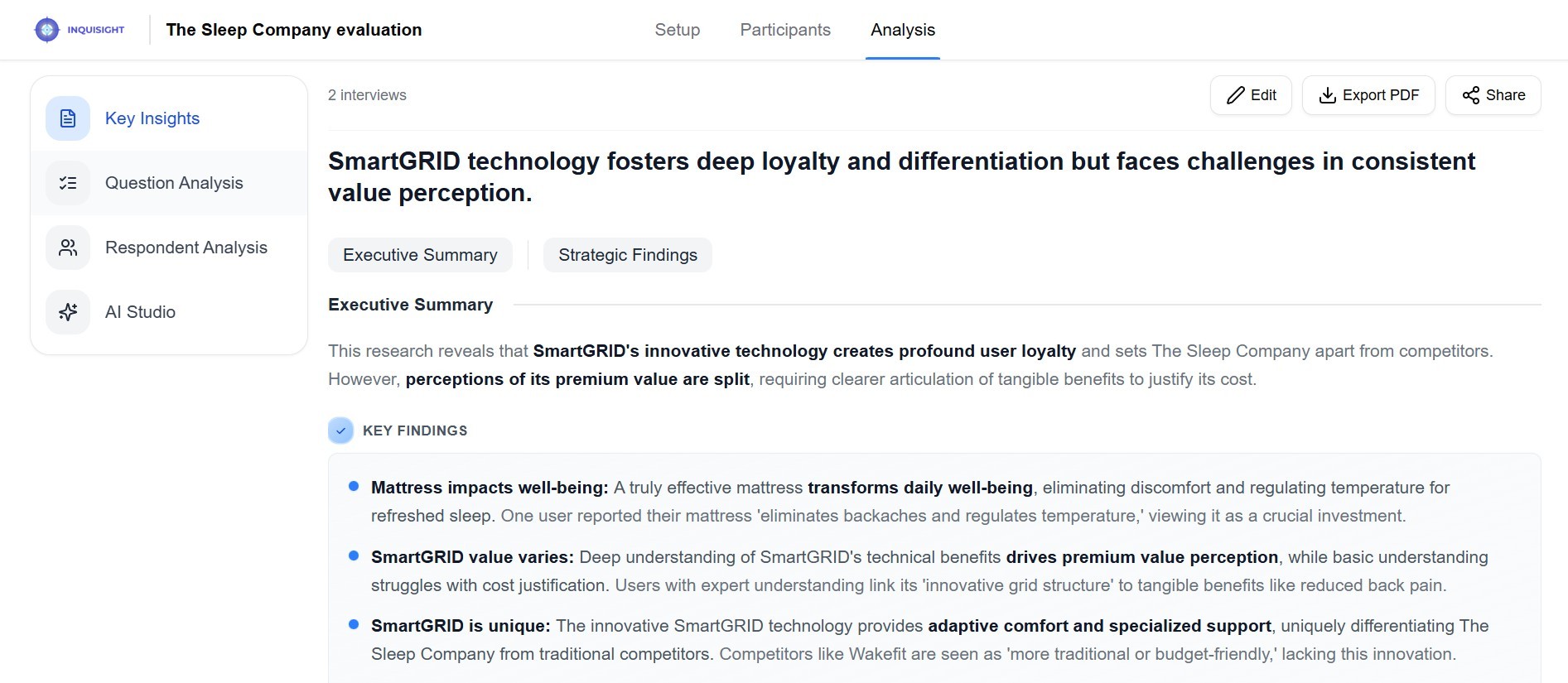Click the Export PDF label
This screenshot has height=683, width=1568.
(1381, 95)
